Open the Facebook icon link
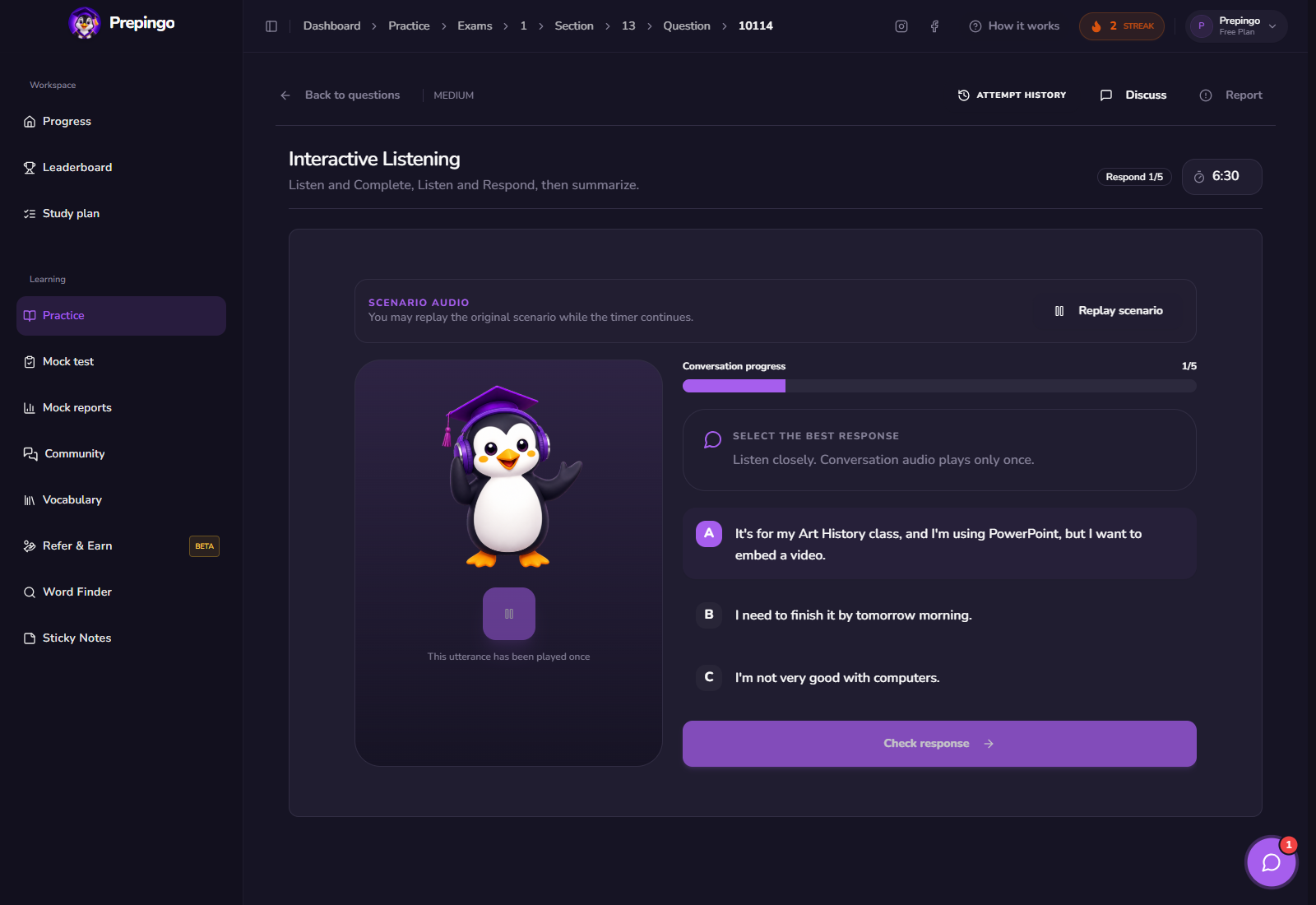Image resolution: width=1316 pixels, height=905 pixels. pos(934,26)
